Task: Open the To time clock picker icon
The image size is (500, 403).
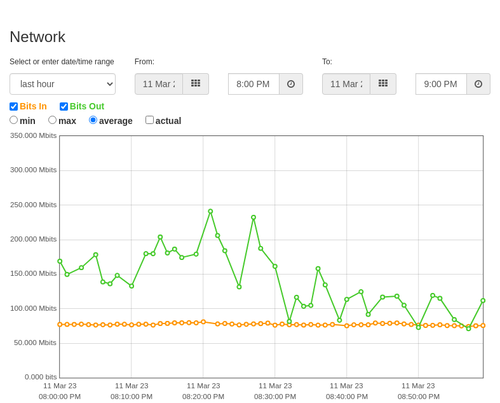Action: pos(478,84)
